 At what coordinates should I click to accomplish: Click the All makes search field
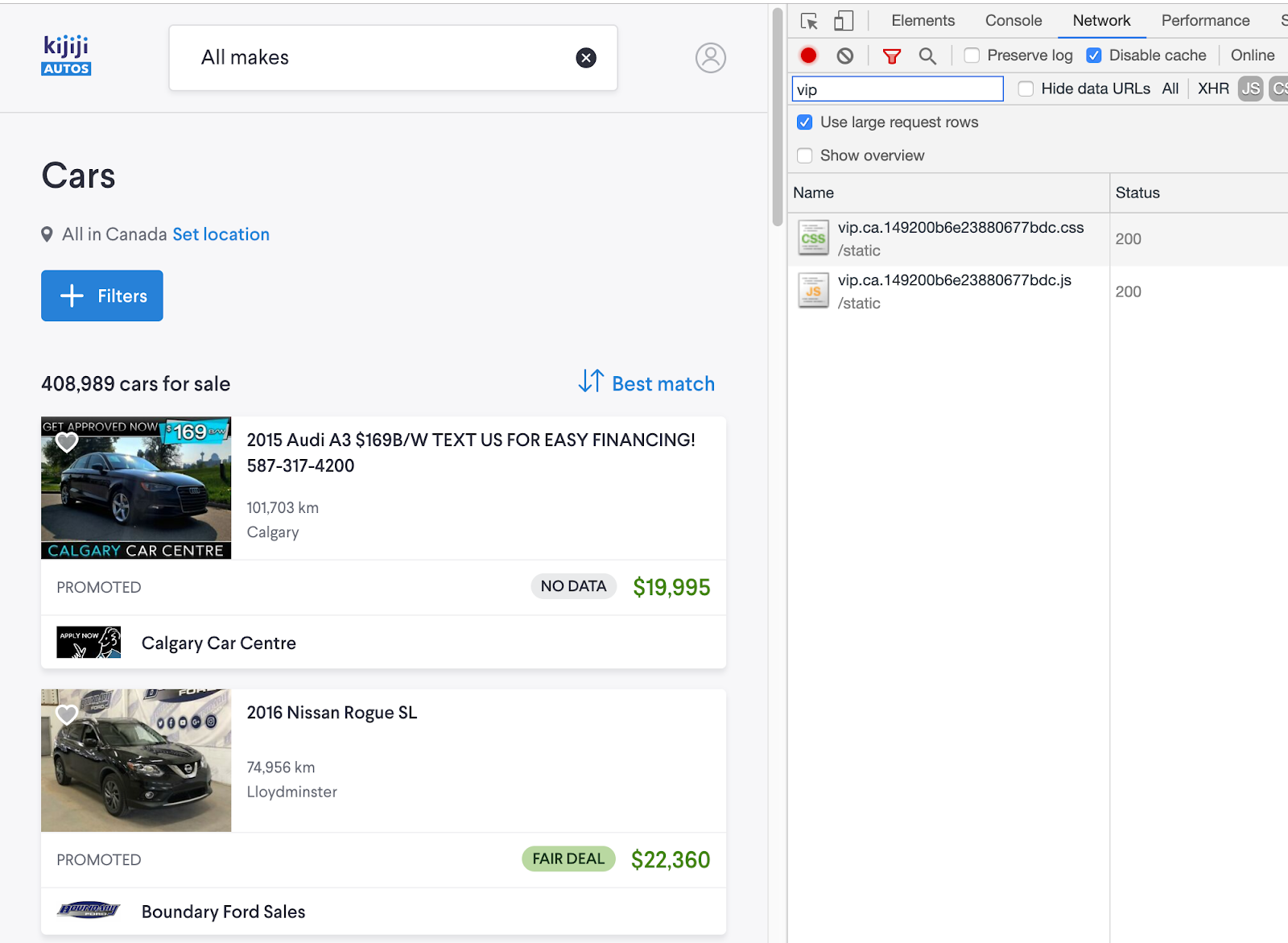pos(393,58)
